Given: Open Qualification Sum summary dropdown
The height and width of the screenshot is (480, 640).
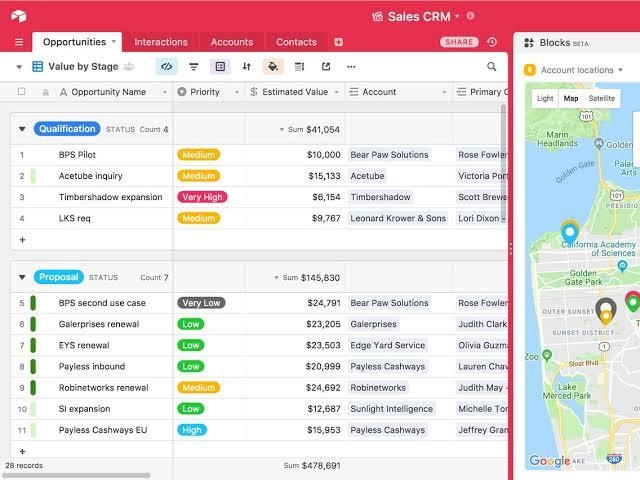Looking at the screenshot, I should (x=282, y=129).
